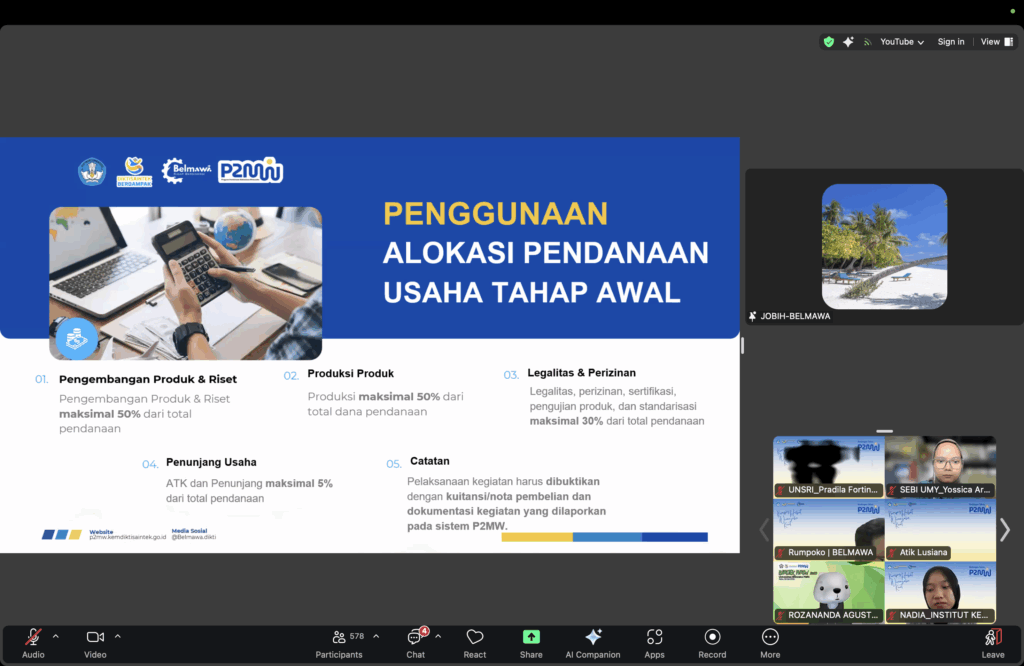This screenshot has height=666, width=1024.
Task: Click the Diktisaintek Berdampak logo on slide
Action: 134,172
